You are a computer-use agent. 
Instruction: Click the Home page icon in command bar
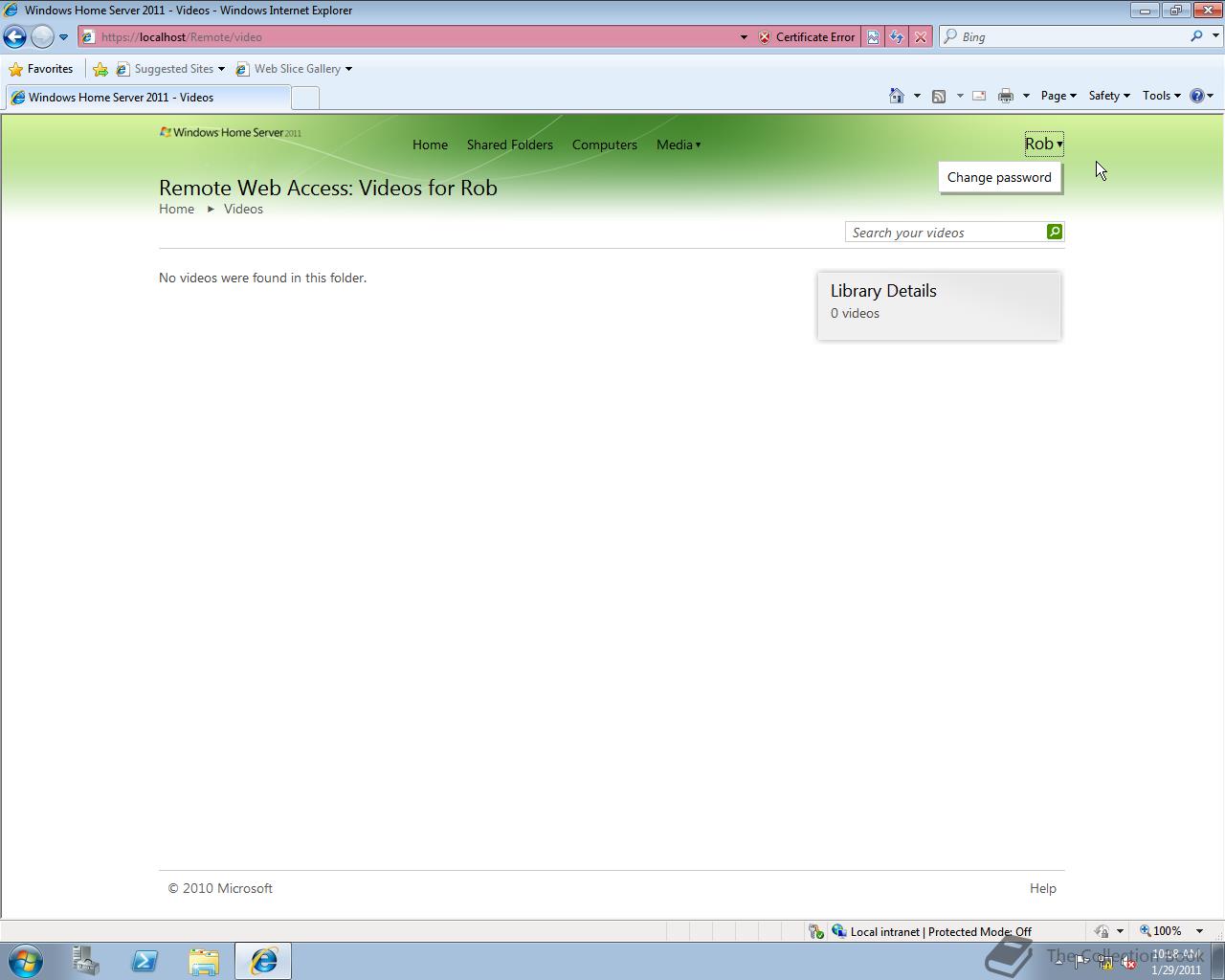point(897,96)
